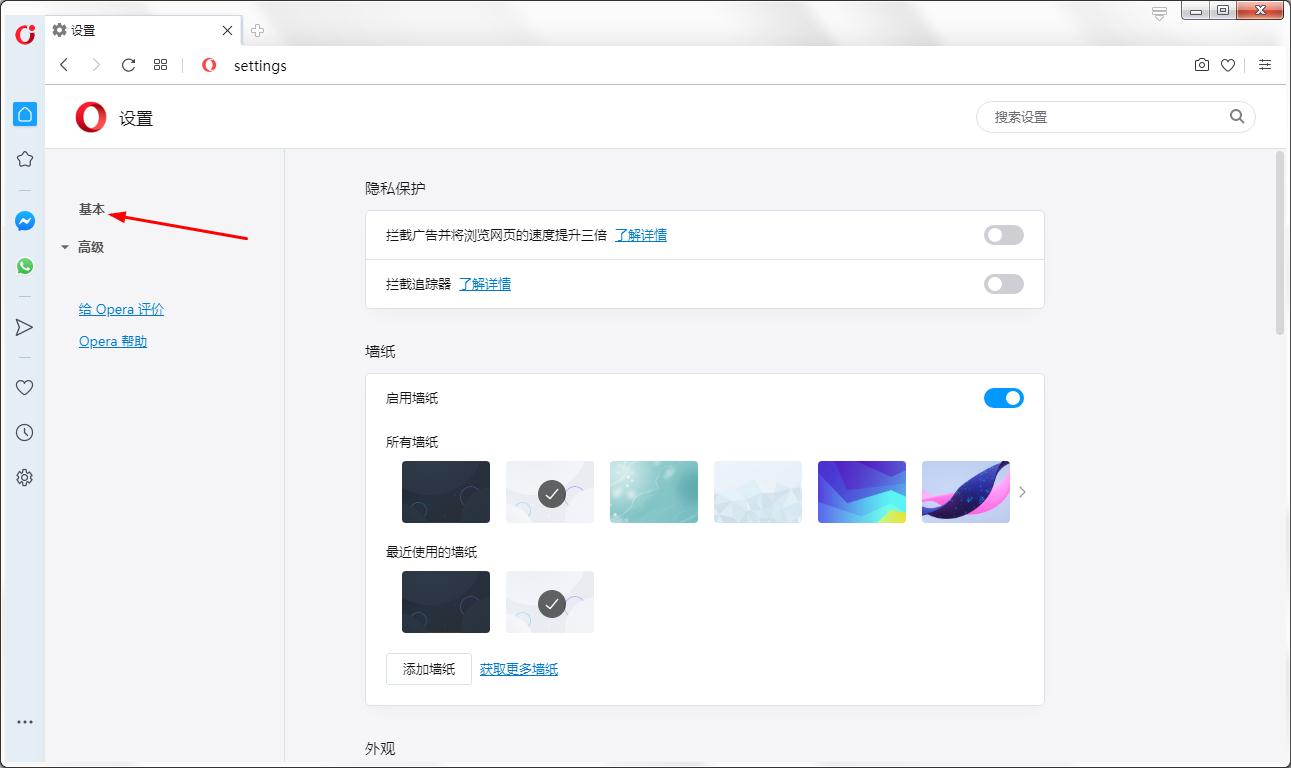Go to Speed Dial via the home icon
The width and height of the screenshot is (1291, 768).
24,114
